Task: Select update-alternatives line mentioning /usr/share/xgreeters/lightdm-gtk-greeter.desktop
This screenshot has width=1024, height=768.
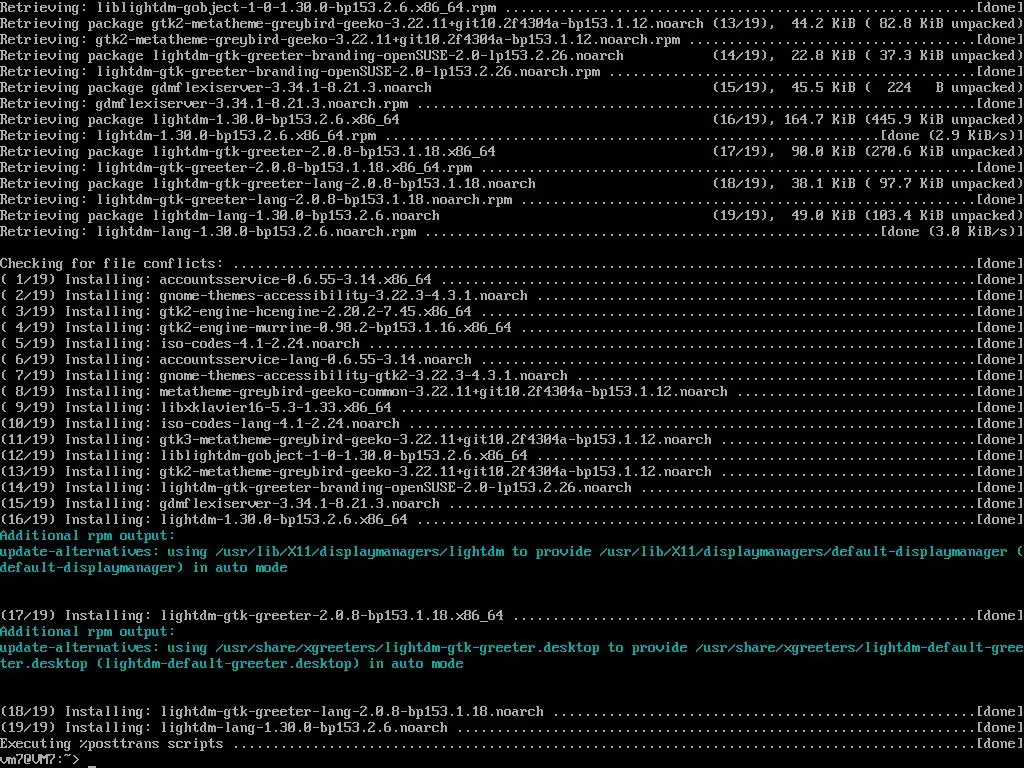Action: 512,648
